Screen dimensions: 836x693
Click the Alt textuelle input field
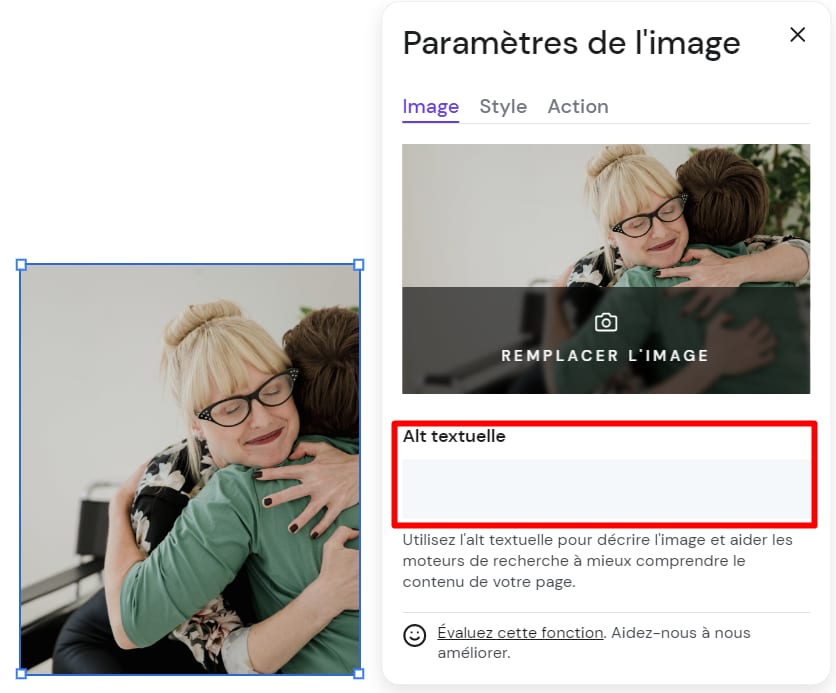click(606, 490)
